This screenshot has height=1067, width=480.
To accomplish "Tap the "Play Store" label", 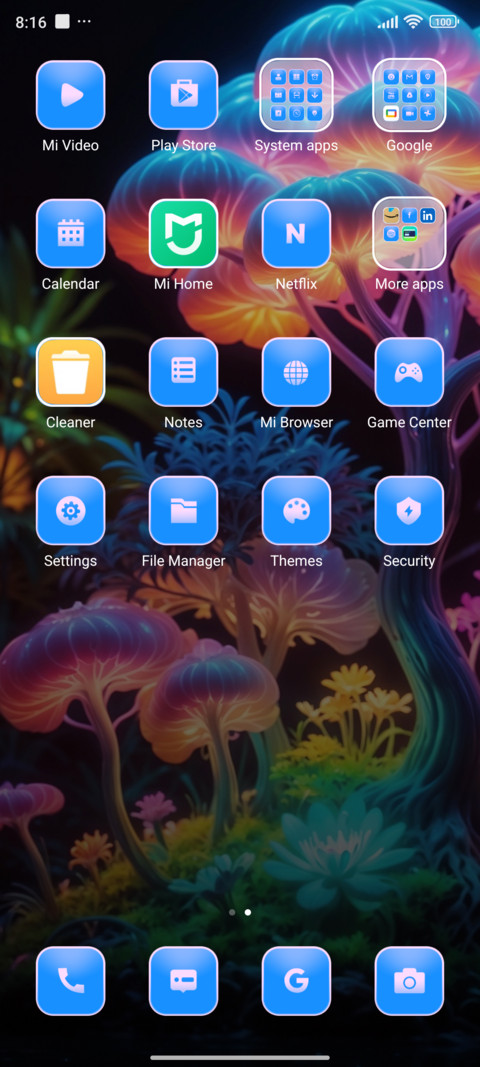I will click(x=183, y=146).
